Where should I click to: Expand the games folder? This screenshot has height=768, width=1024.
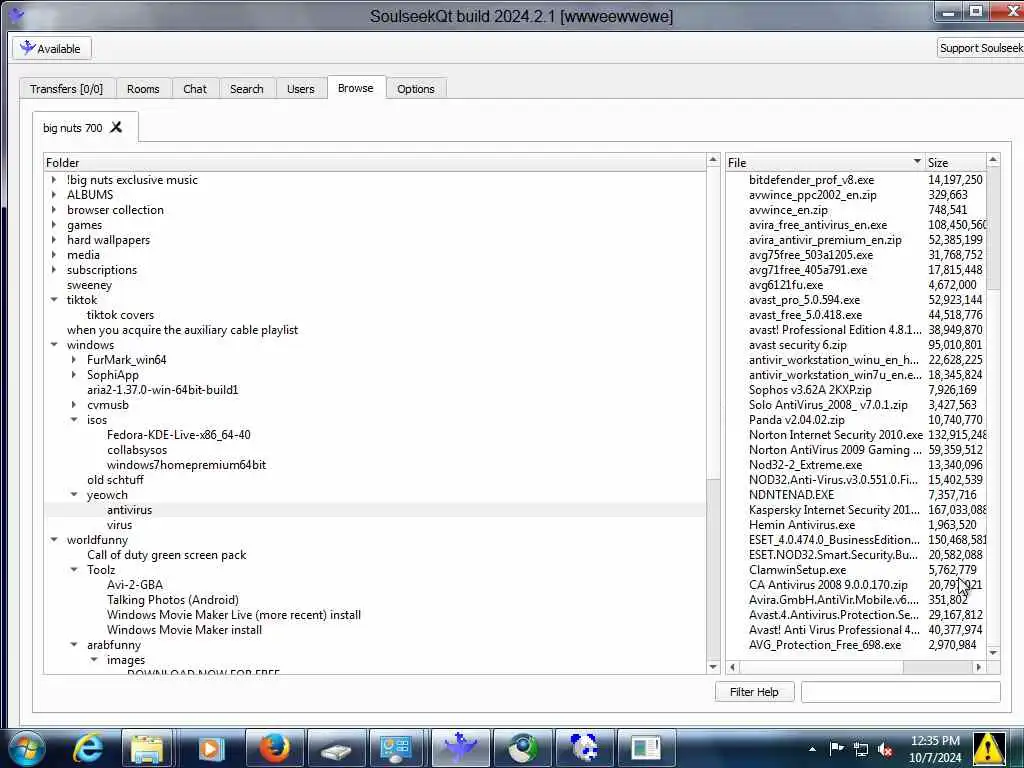coord(54,225)
